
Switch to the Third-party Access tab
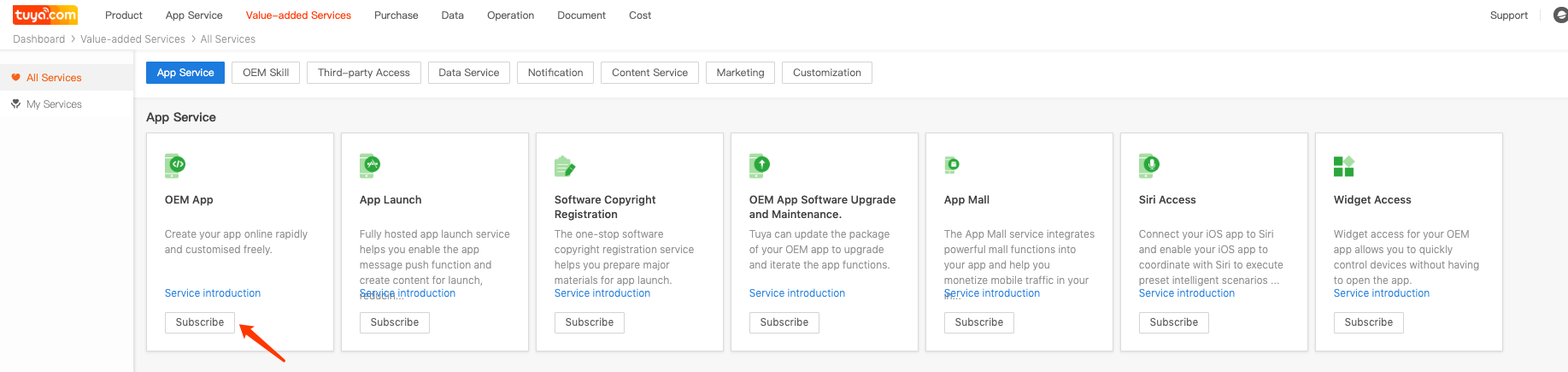[364, 73]
